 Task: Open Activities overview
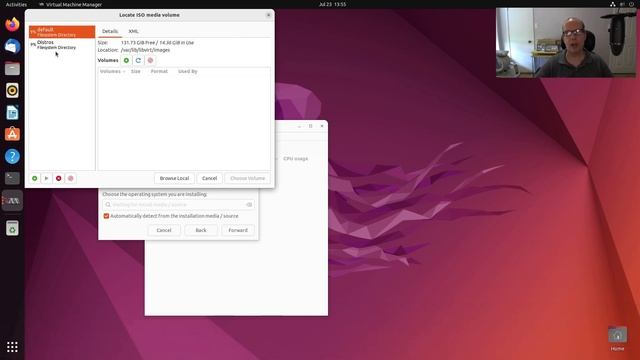click(x=16, y=4)
